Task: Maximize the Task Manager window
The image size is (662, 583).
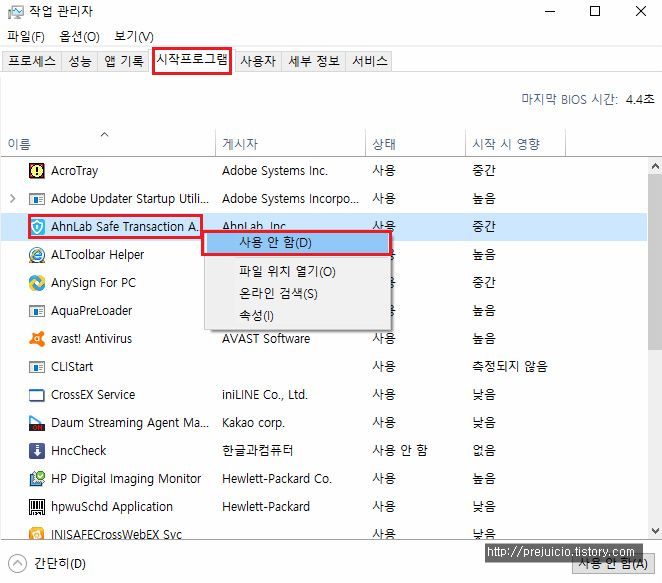Action: [x=595, y=11]
